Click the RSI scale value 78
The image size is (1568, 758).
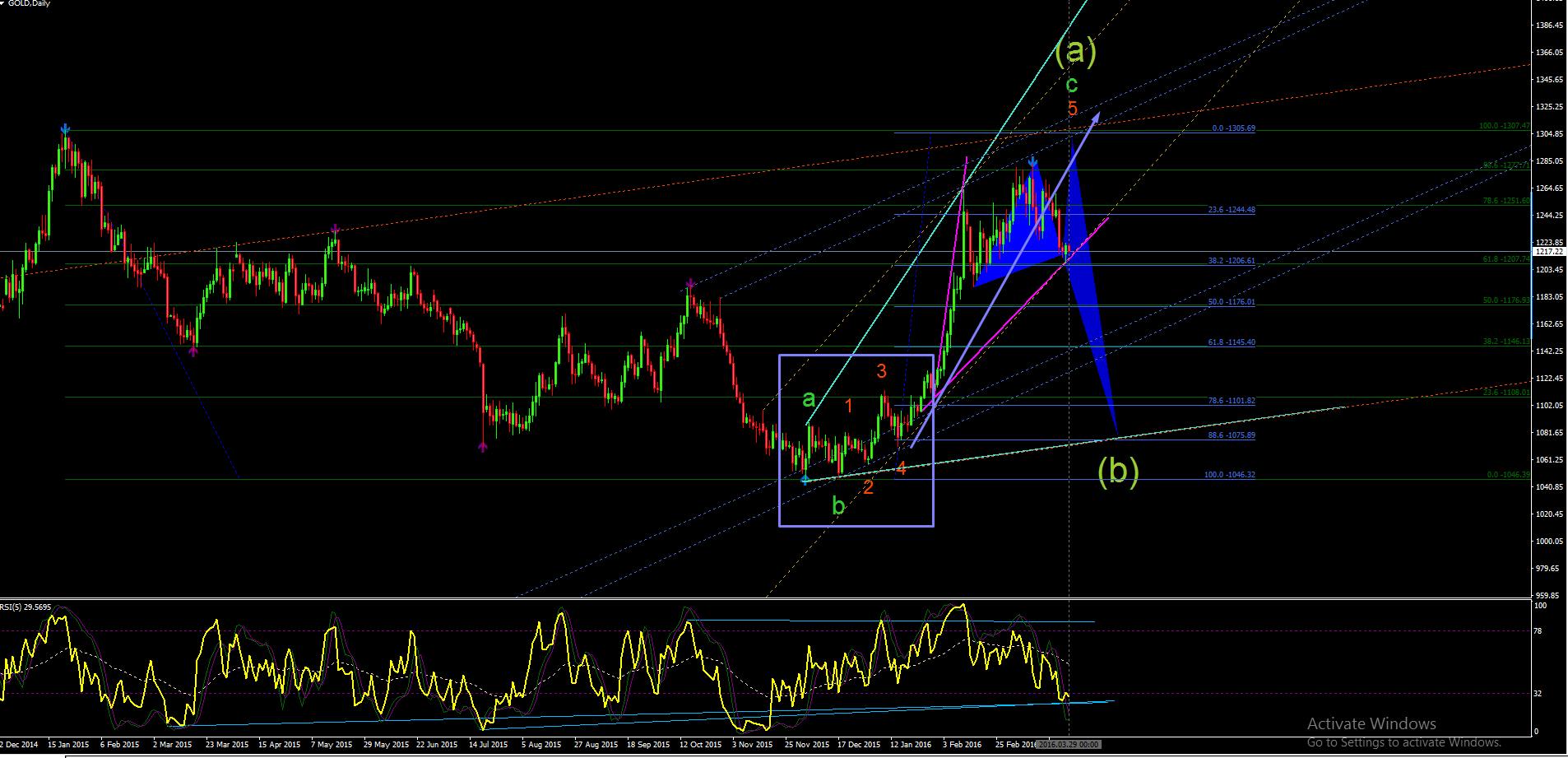pyautogui.click(x=1539, y=631)
